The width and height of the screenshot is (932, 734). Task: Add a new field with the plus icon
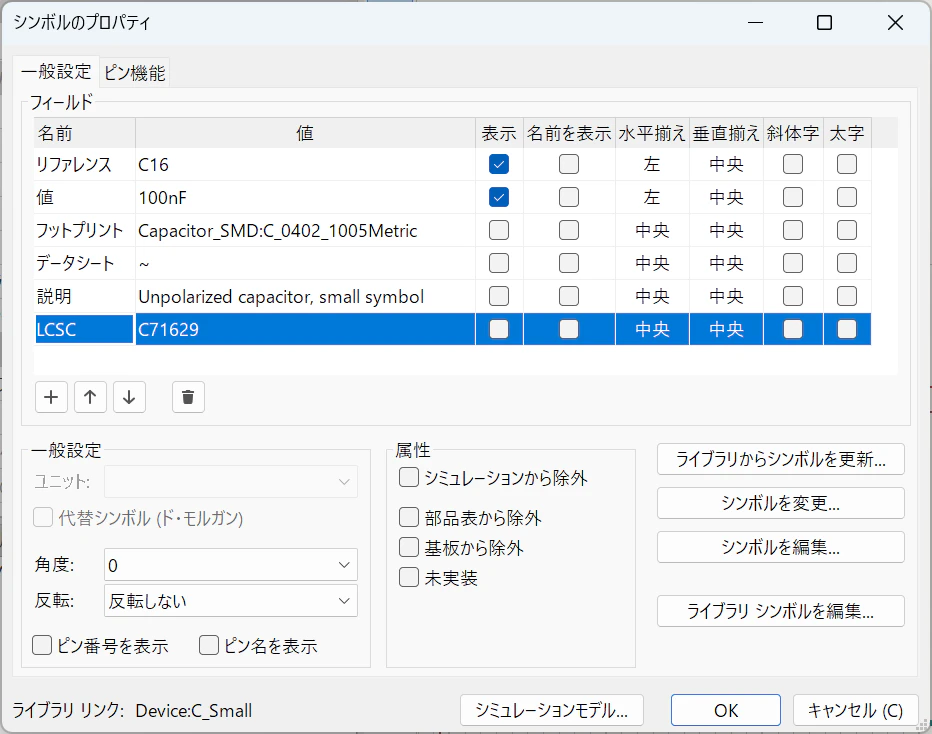[51, 397]
